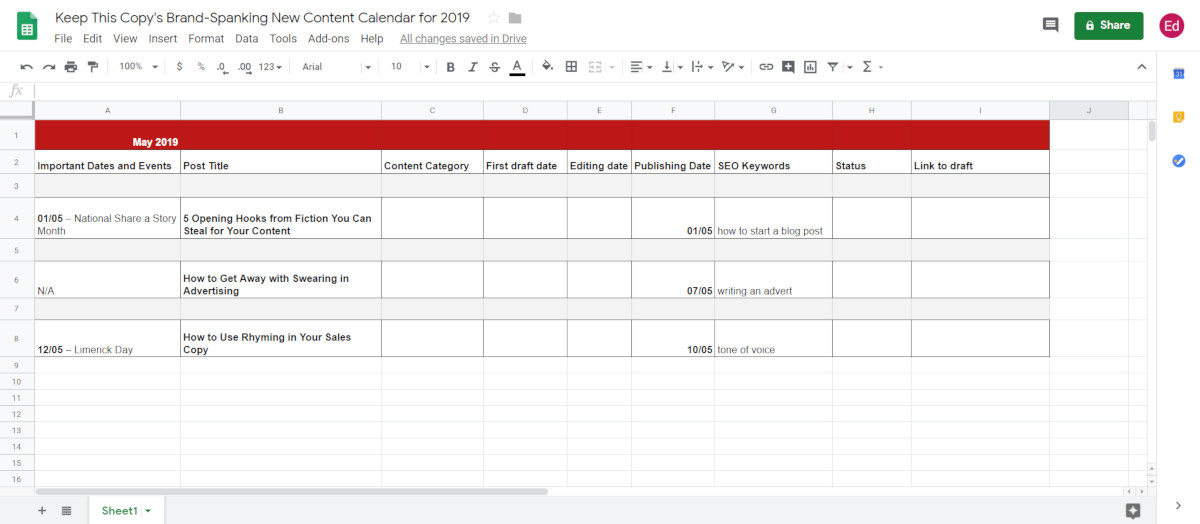Click the Explore button at bottom right

pyautogui.click(x=1132, y=510)
